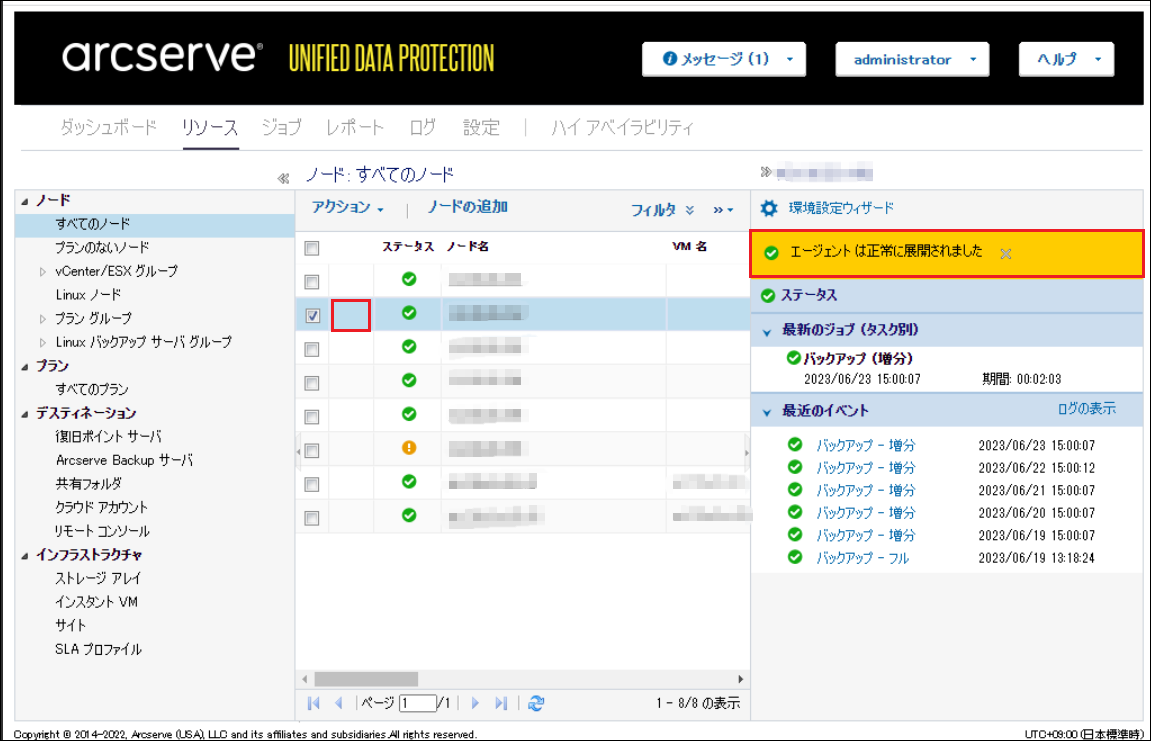Check the checkbox of the warning node
The image size is (1151, 741).
click(x=312, y=450)
